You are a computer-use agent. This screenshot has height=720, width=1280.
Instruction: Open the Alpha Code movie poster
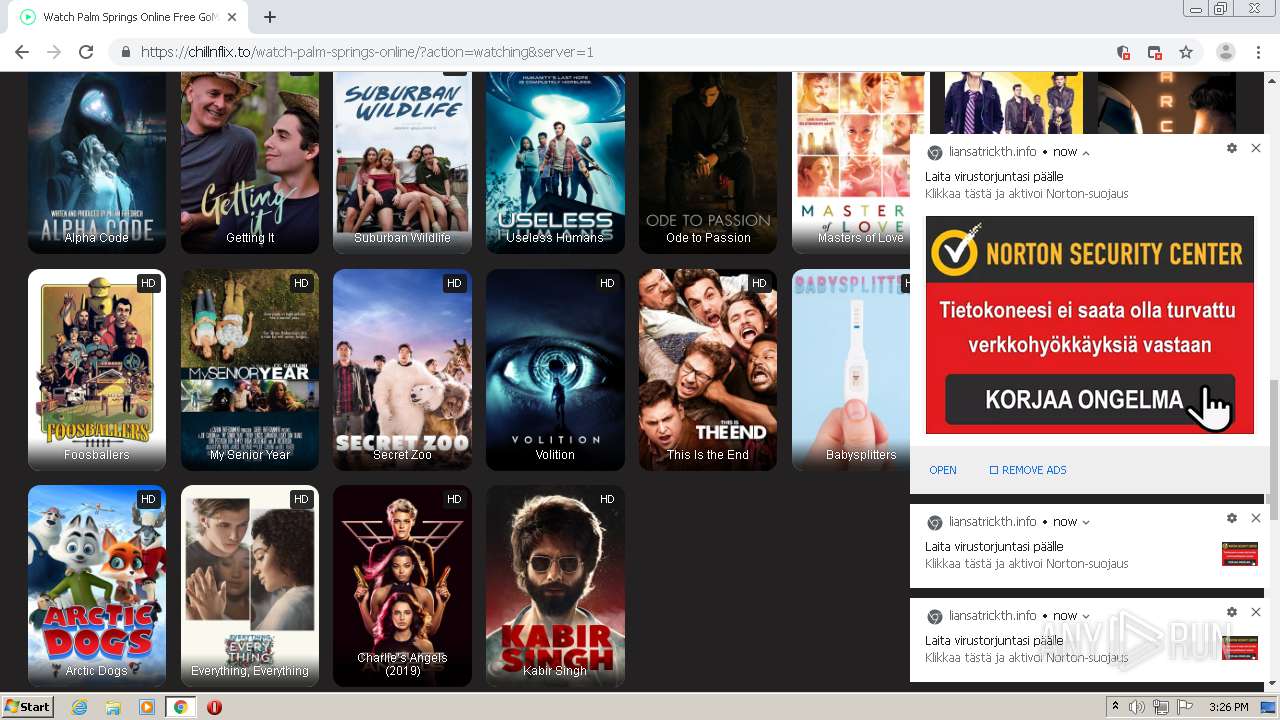(97, 163)
